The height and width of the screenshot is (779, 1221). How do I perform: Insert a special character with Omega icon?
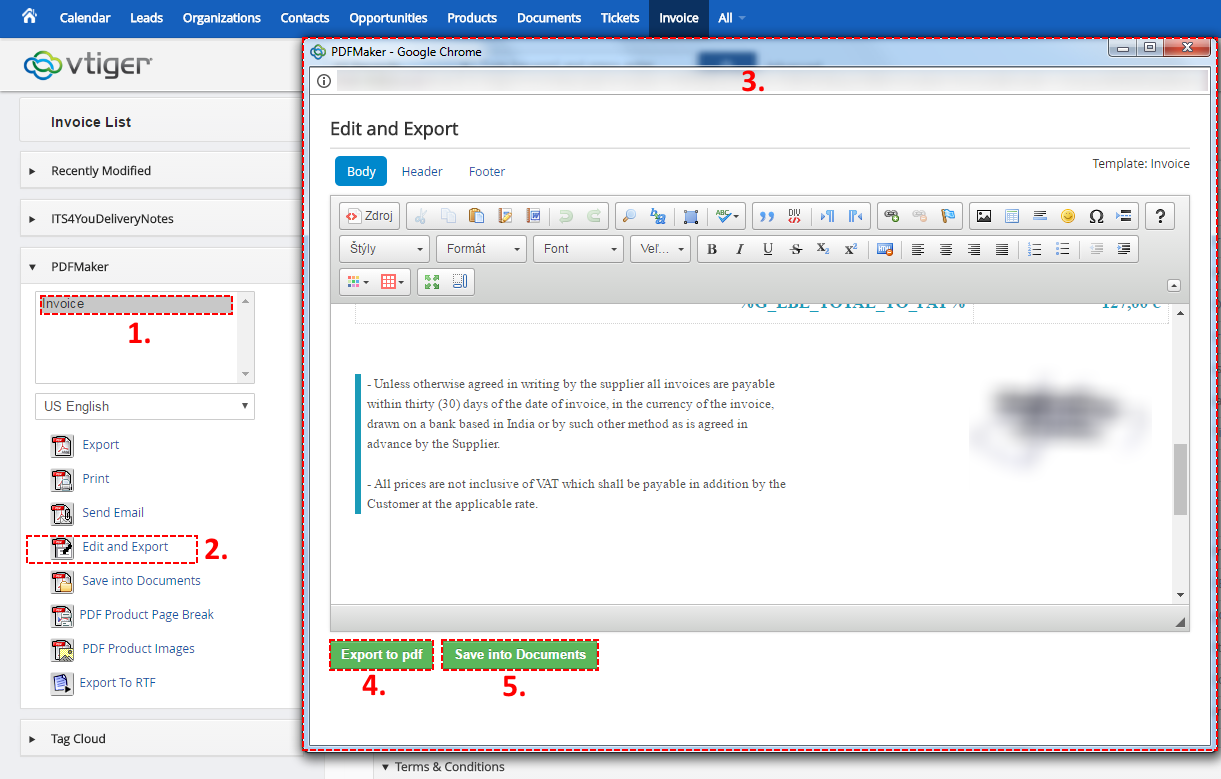pyautogui.click(x=1096, y=216)
